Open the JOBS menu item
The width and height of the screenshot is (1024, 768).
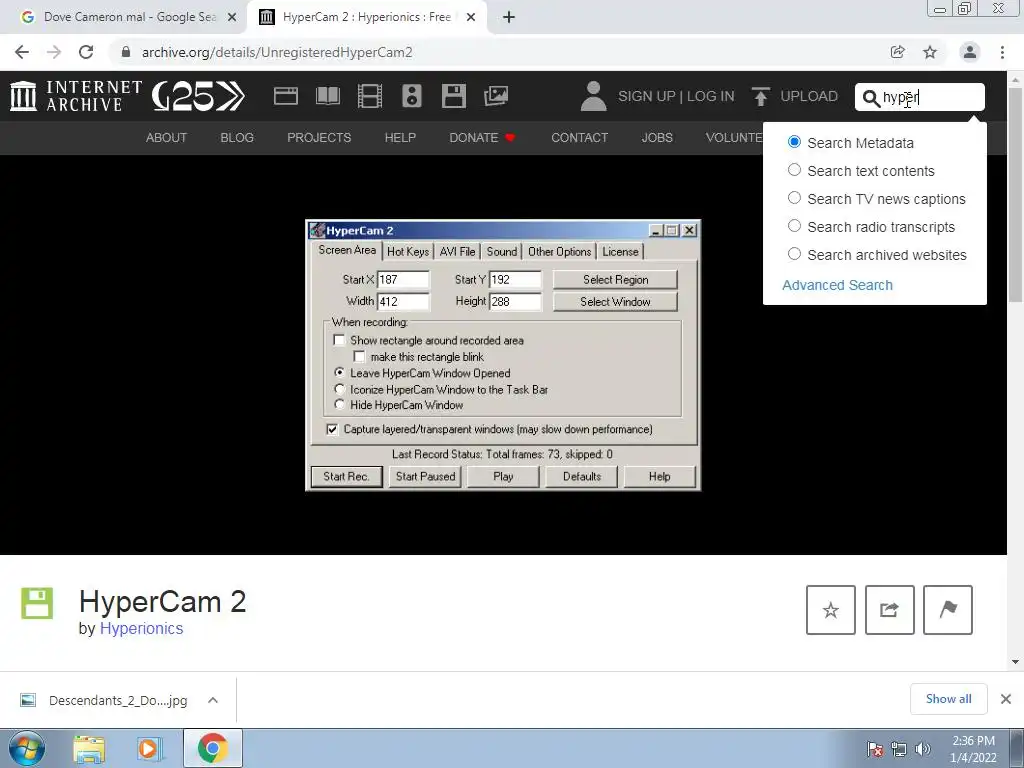657,138
